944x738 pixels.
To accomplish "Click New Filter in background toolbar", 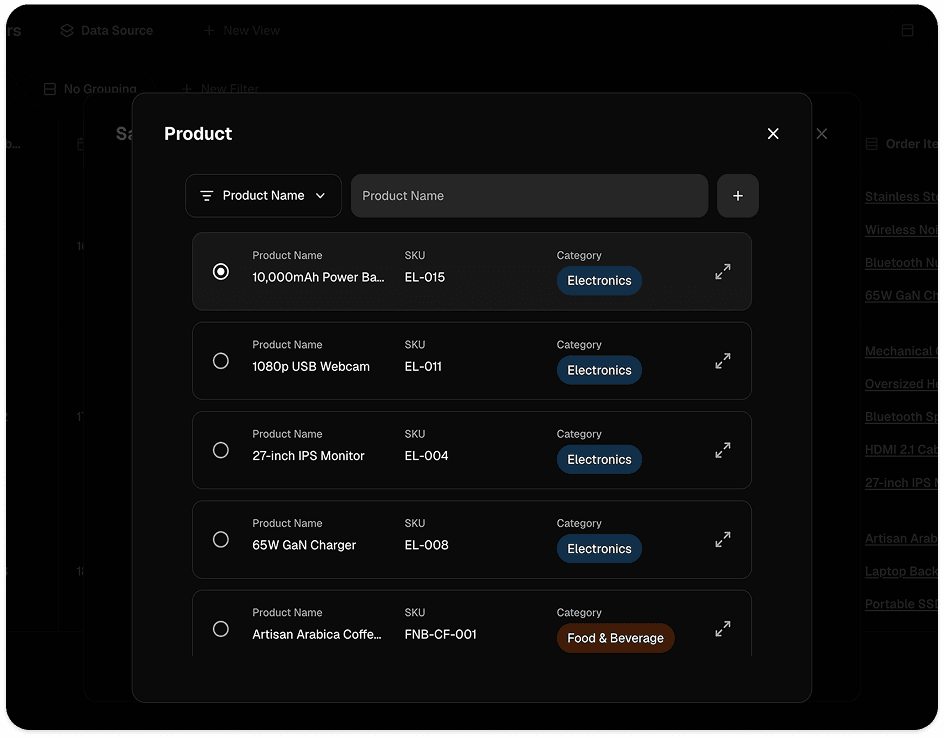I will tap(220, 89).
